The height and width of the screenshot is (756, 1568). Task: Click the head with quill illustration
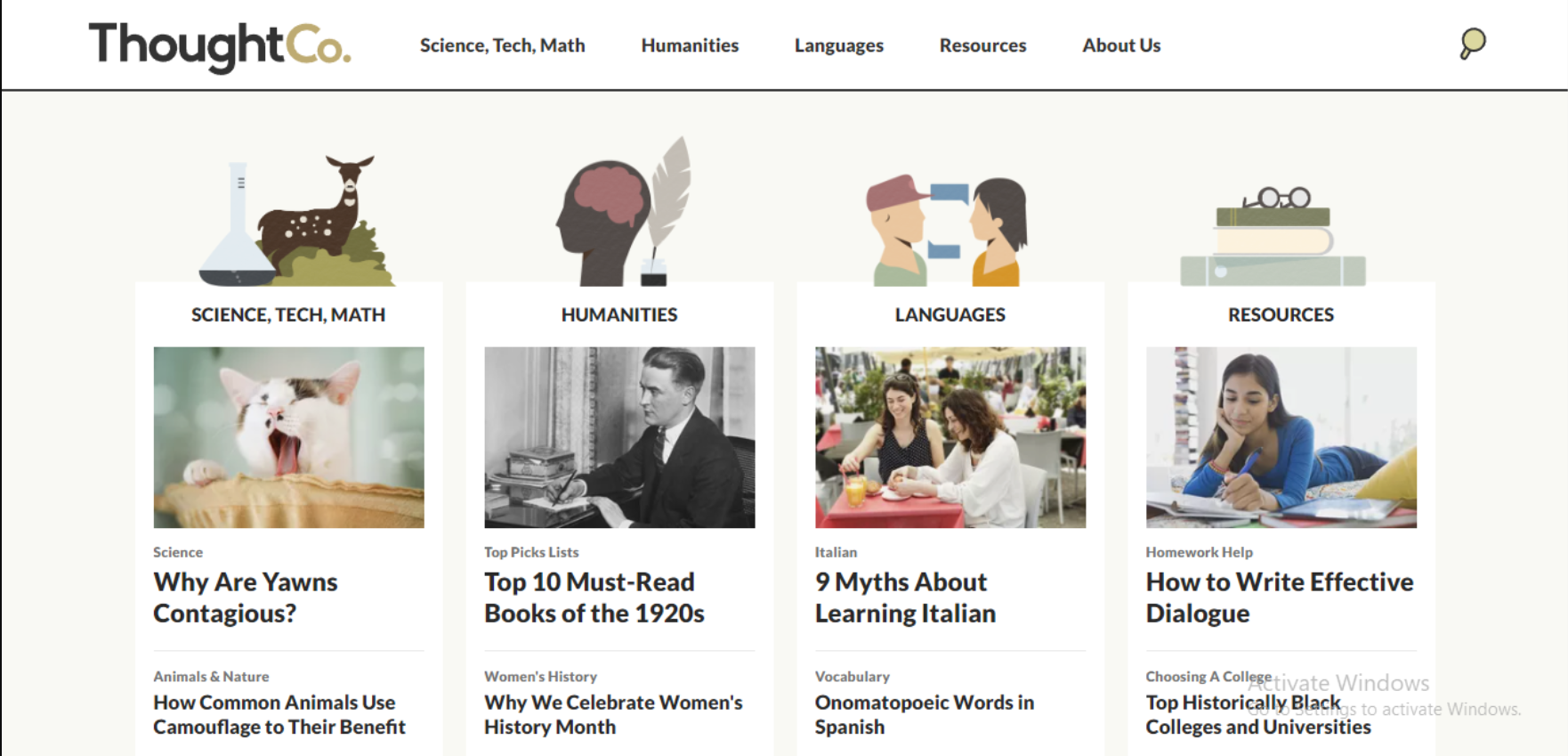click(623, 214)
